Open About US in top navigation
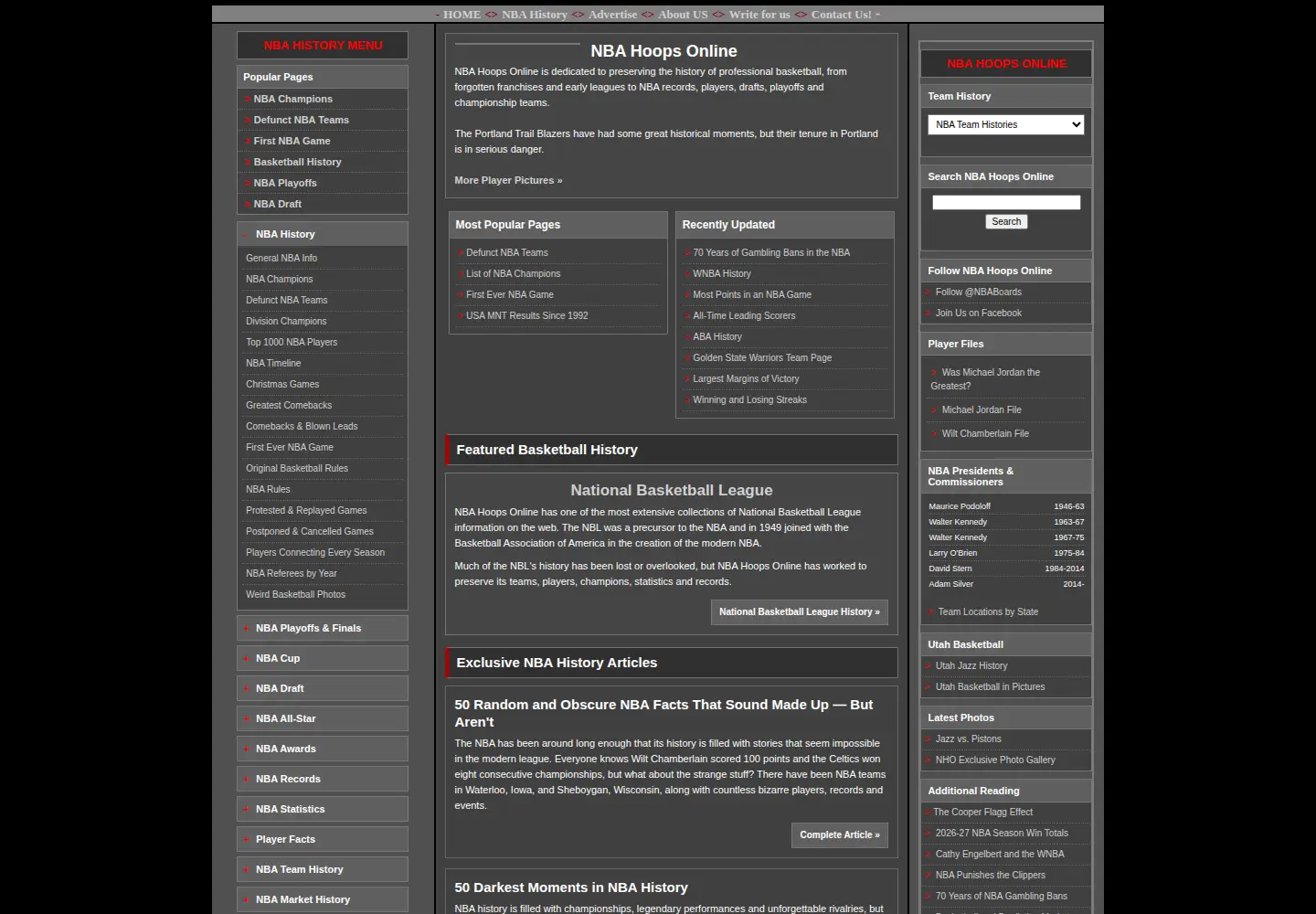Screen dimensions: 1316x914 coord(683,15)
